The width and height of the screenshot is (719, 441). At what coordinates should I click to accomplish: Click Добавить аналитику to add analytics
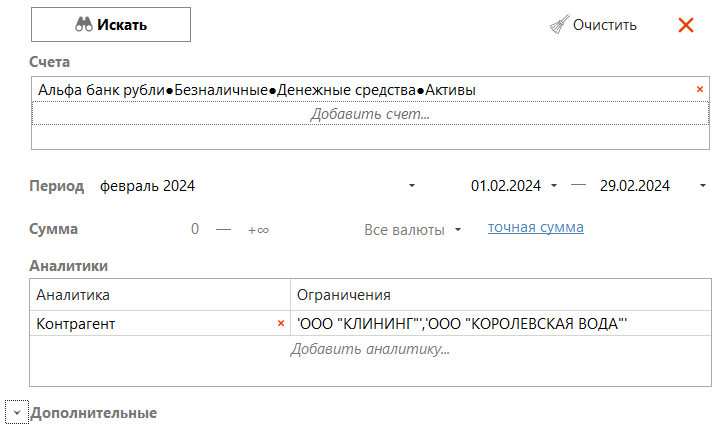coord(369,349)
